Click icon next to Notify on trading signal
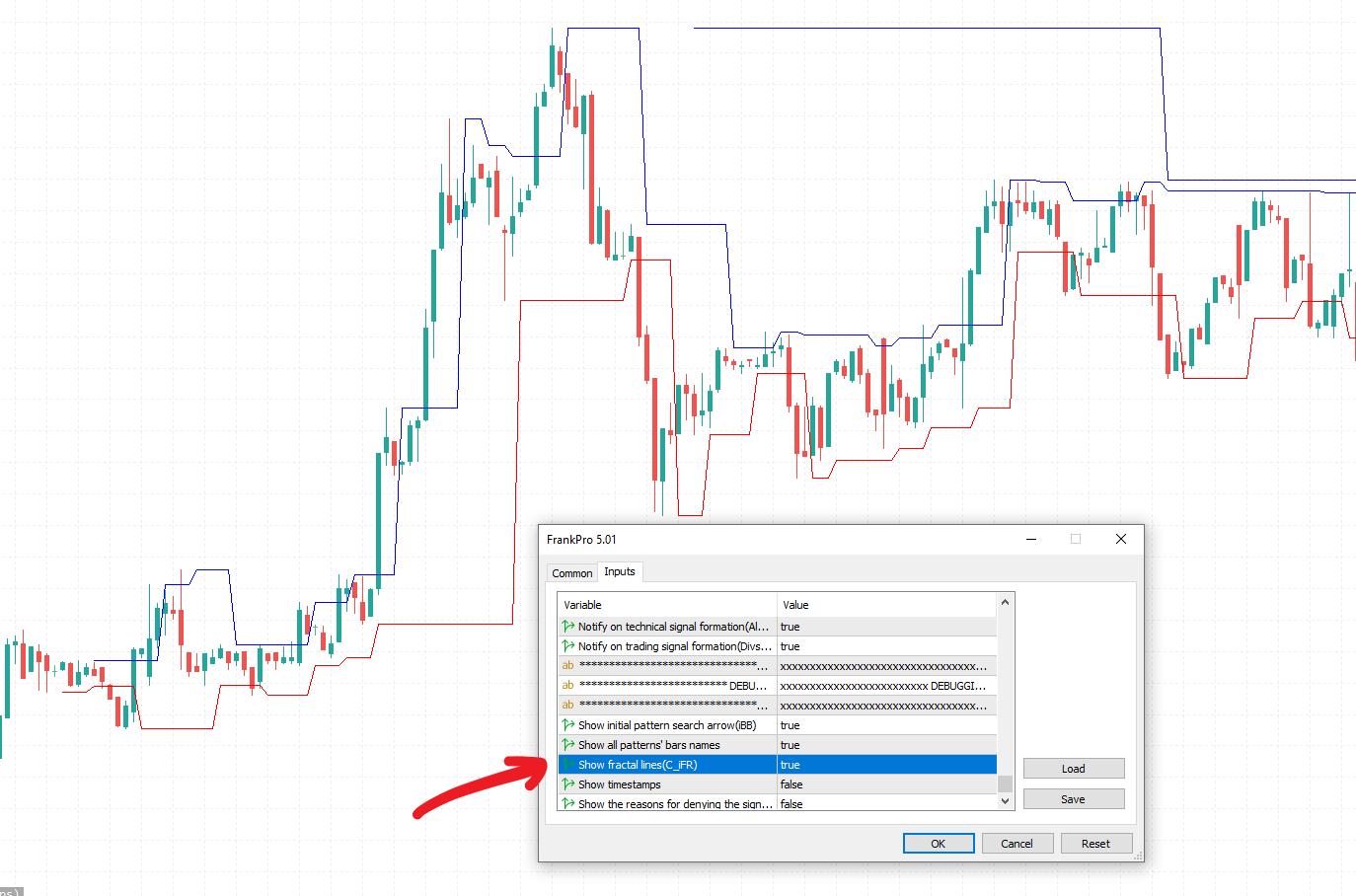 pyautogui.click(x=567, y=646)
